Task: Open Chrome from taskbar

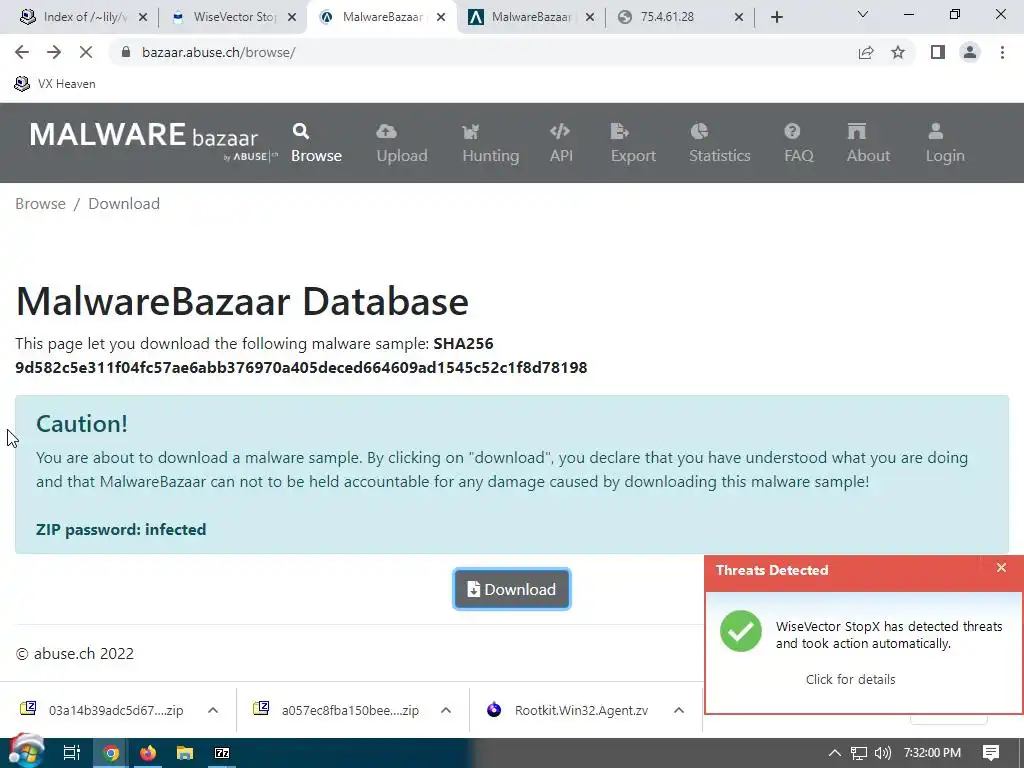Action: [110, 753]
